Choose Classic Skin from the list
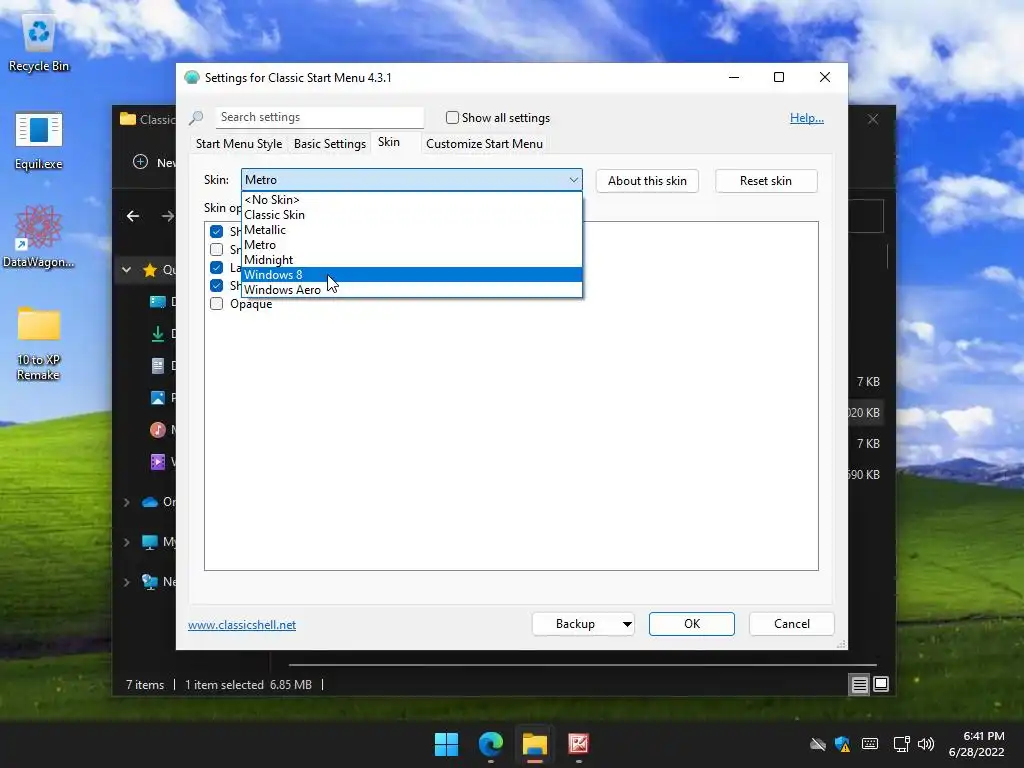The height and width of the screenshot is (768, 1024). tap(411, 215)
